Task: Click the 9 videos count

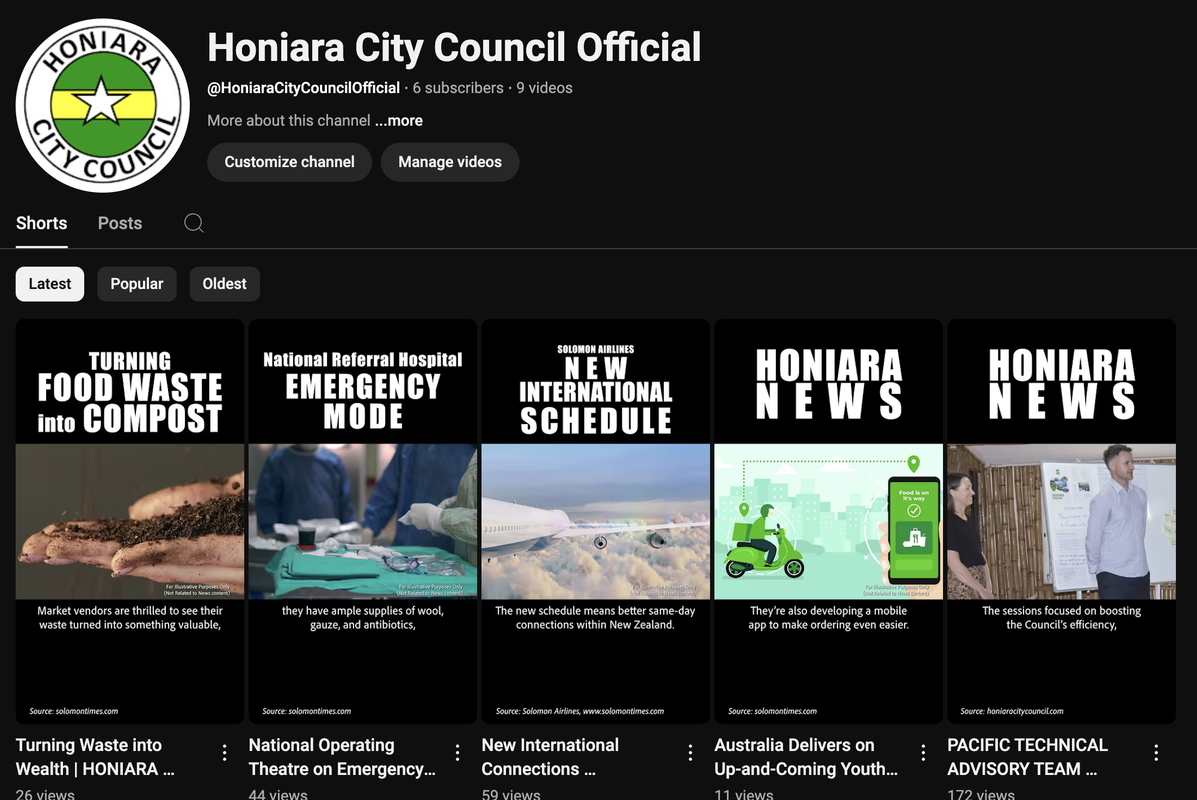Action: click(544, 88)
